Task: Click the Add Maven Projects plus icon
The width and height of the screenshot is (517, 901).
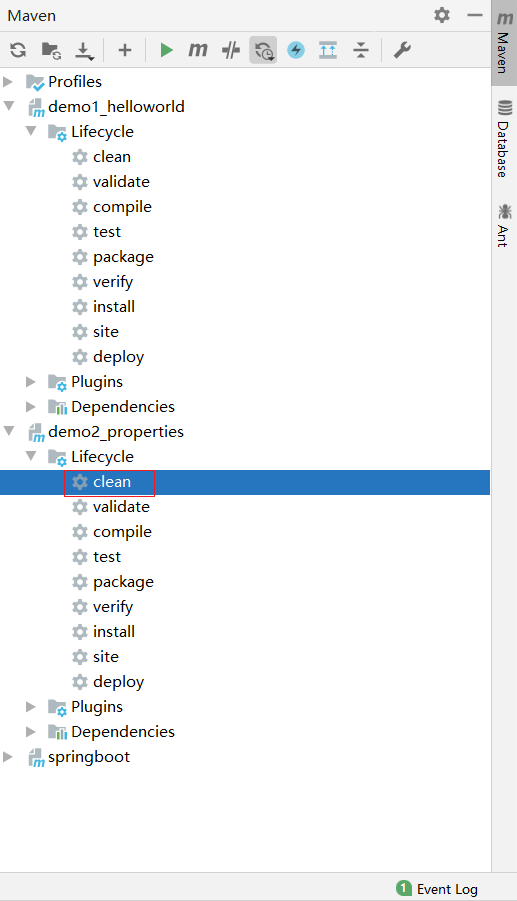Action: pos(125,50)
